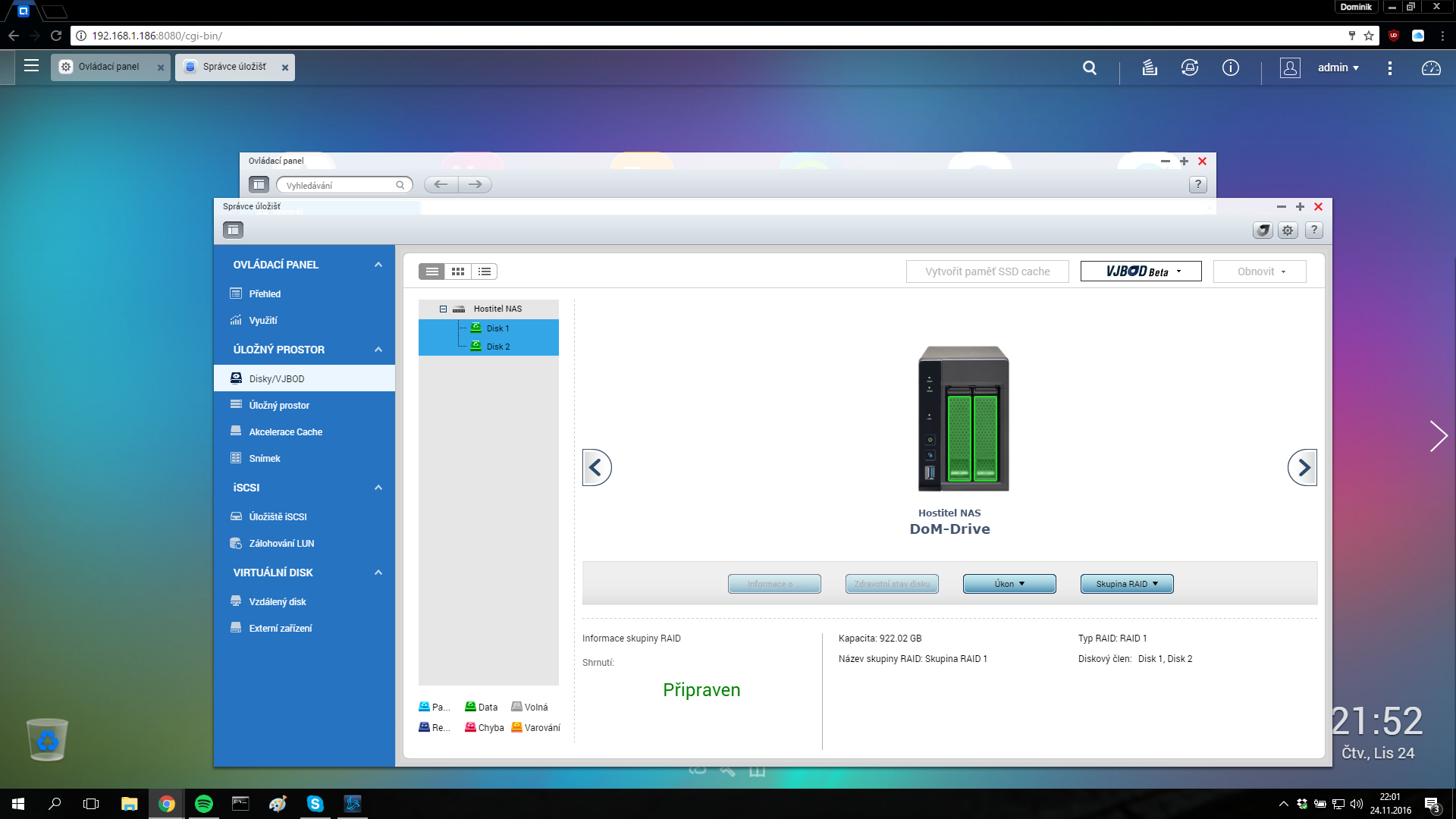The width and height of the screenshot is (1456, 819).
Task: Click the Storage Manager help question icon
Action: (1314, 231)
